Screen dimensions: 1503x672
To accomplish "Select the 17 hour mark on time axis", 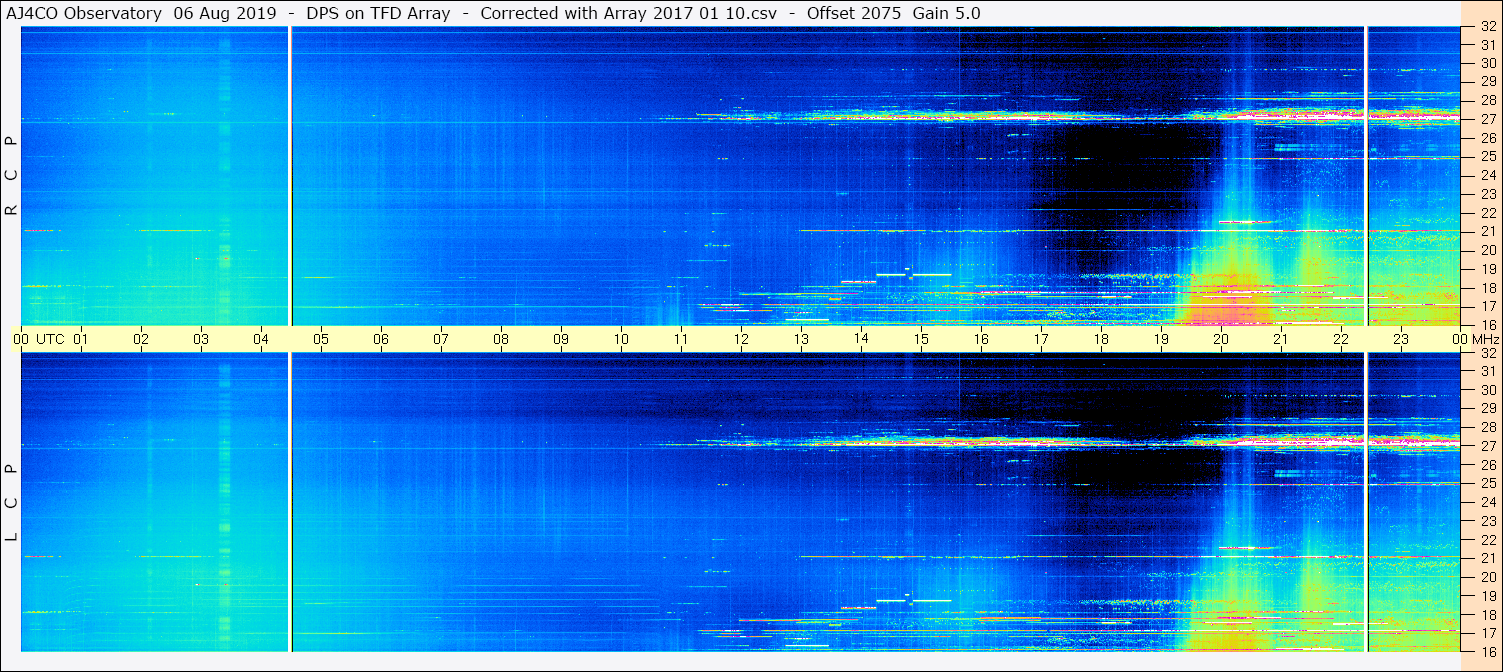I will pos(1041,339).
